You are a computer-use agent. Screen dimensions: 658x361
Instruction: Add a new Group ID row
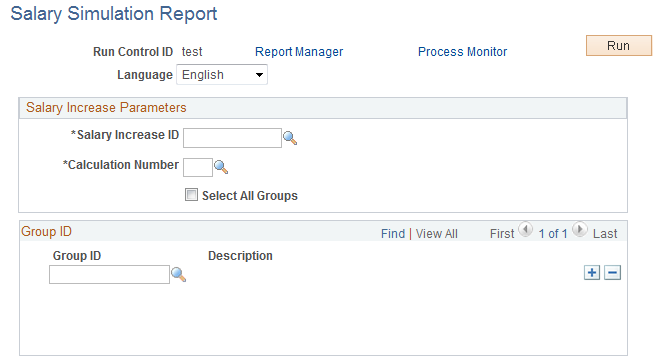592,273
